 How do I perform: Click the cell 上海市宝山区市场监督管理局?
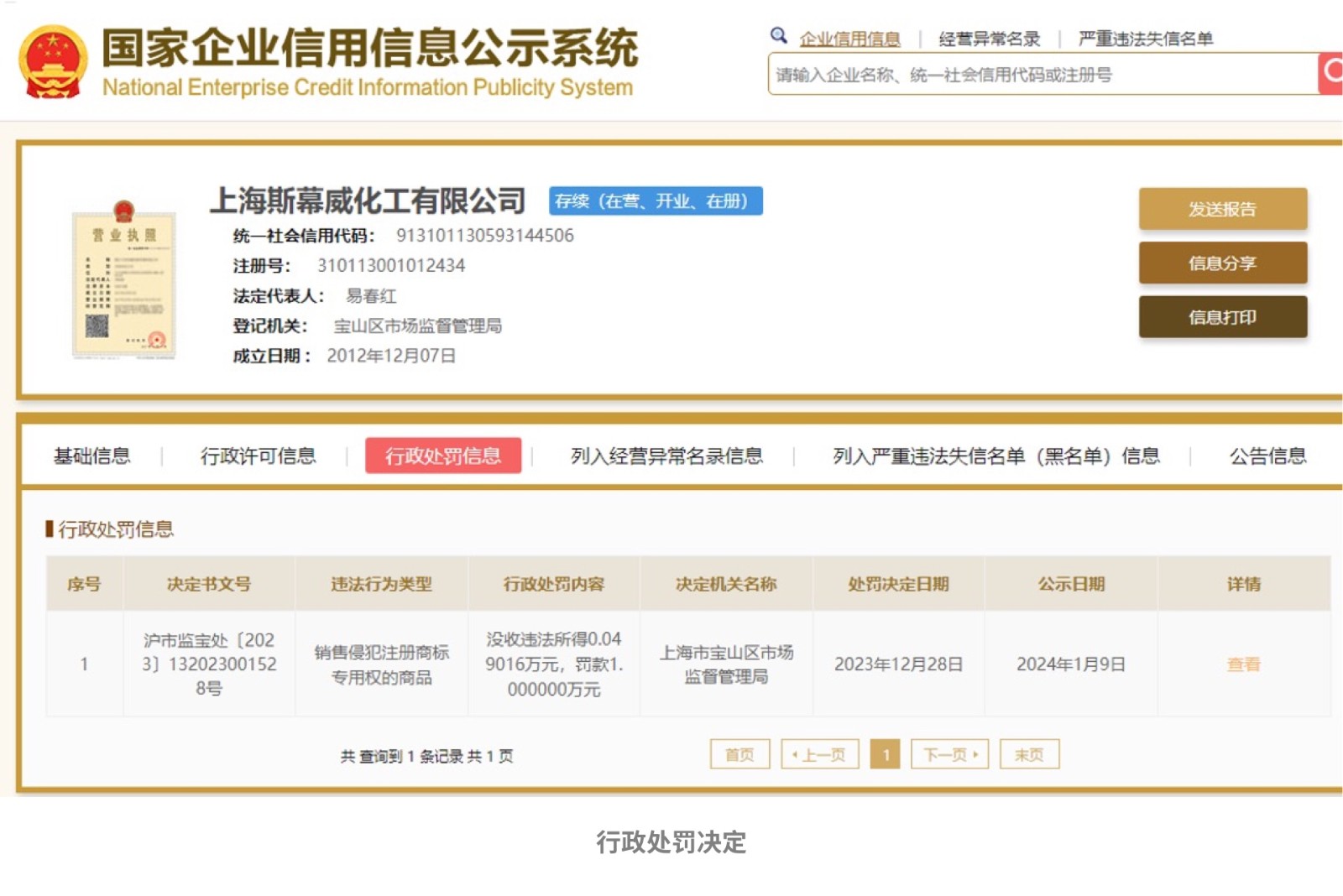click(x=726, y=664)
